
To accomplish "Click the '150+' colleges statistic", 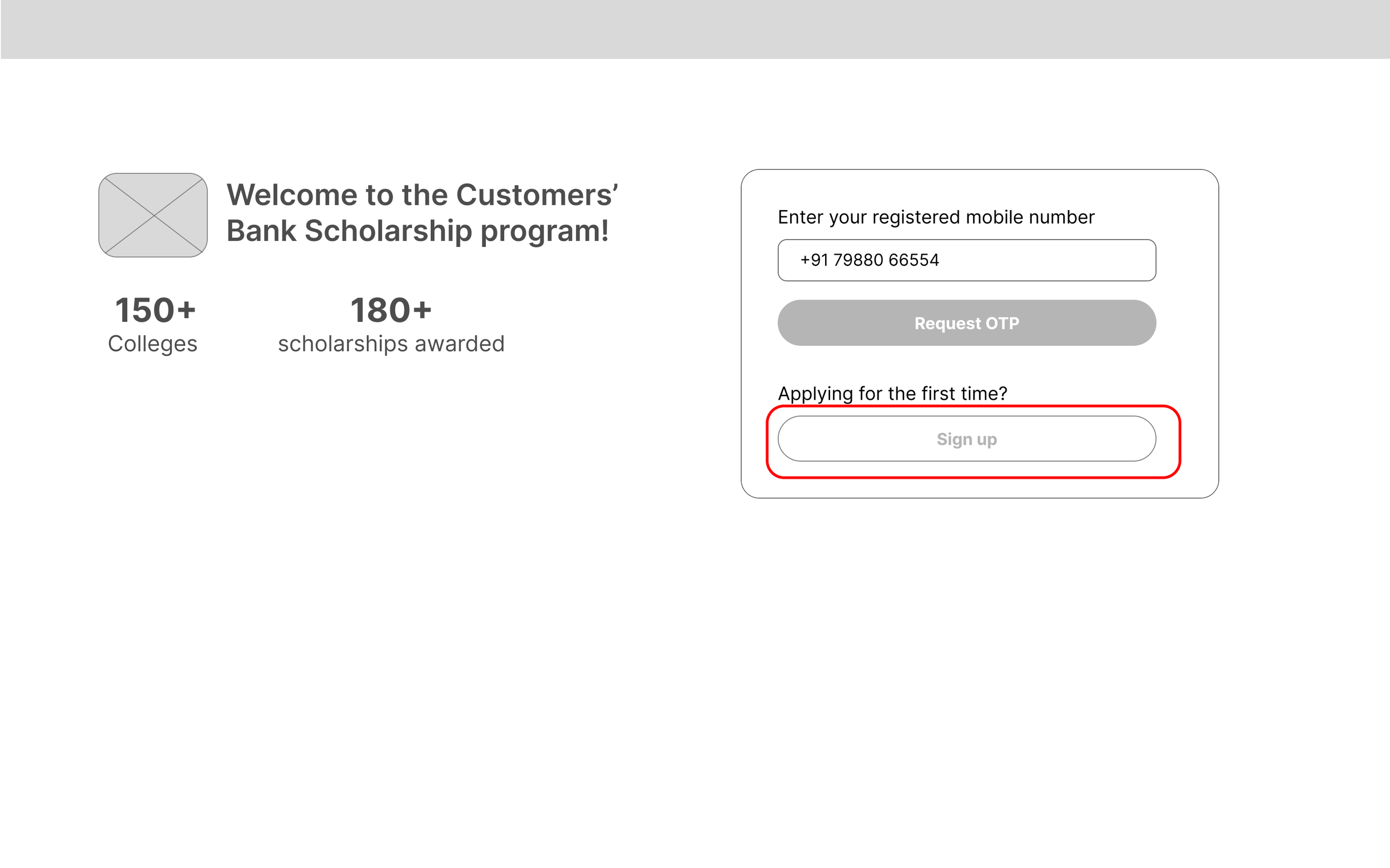I will (x=155, y=311).
